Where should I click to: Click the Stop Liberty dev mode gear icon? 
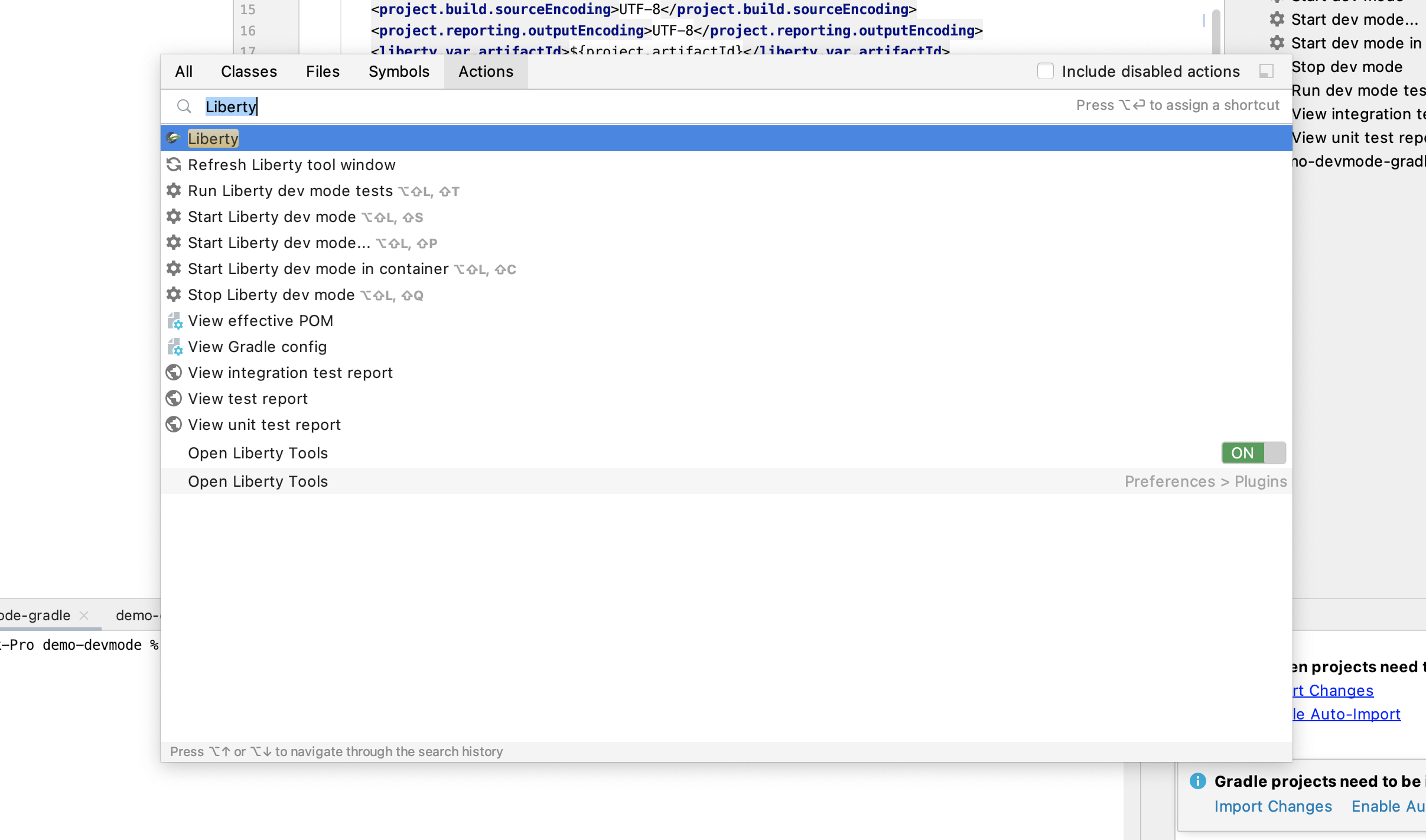174,294
